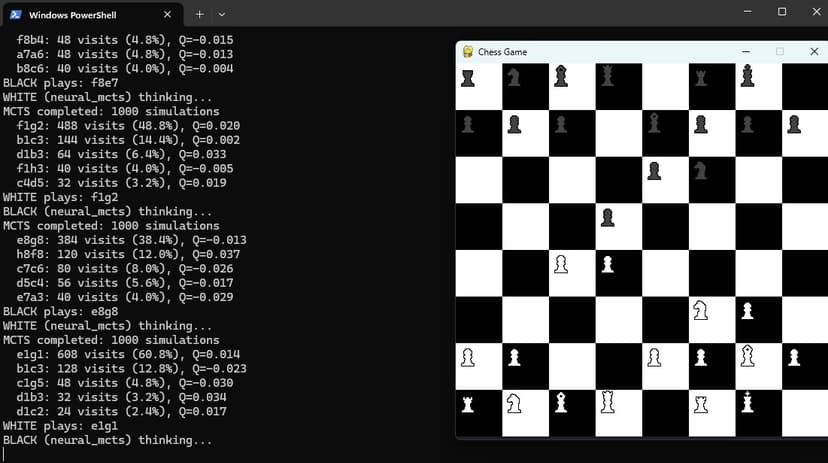Image resolution: width=828 pixels, height=463 pixels.
Task: Click the empty e5 square
Action: (665, 226)
